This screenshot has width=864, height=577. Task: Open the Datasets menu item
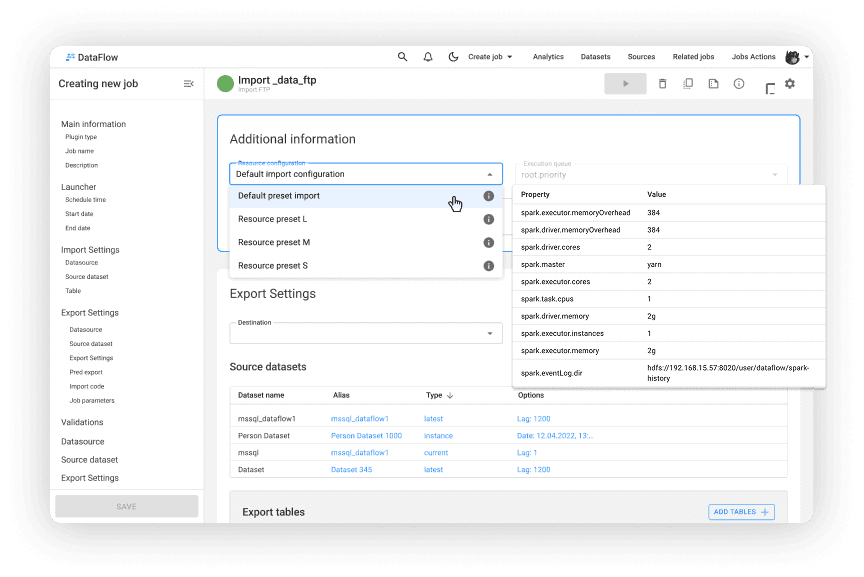point(596,57)
